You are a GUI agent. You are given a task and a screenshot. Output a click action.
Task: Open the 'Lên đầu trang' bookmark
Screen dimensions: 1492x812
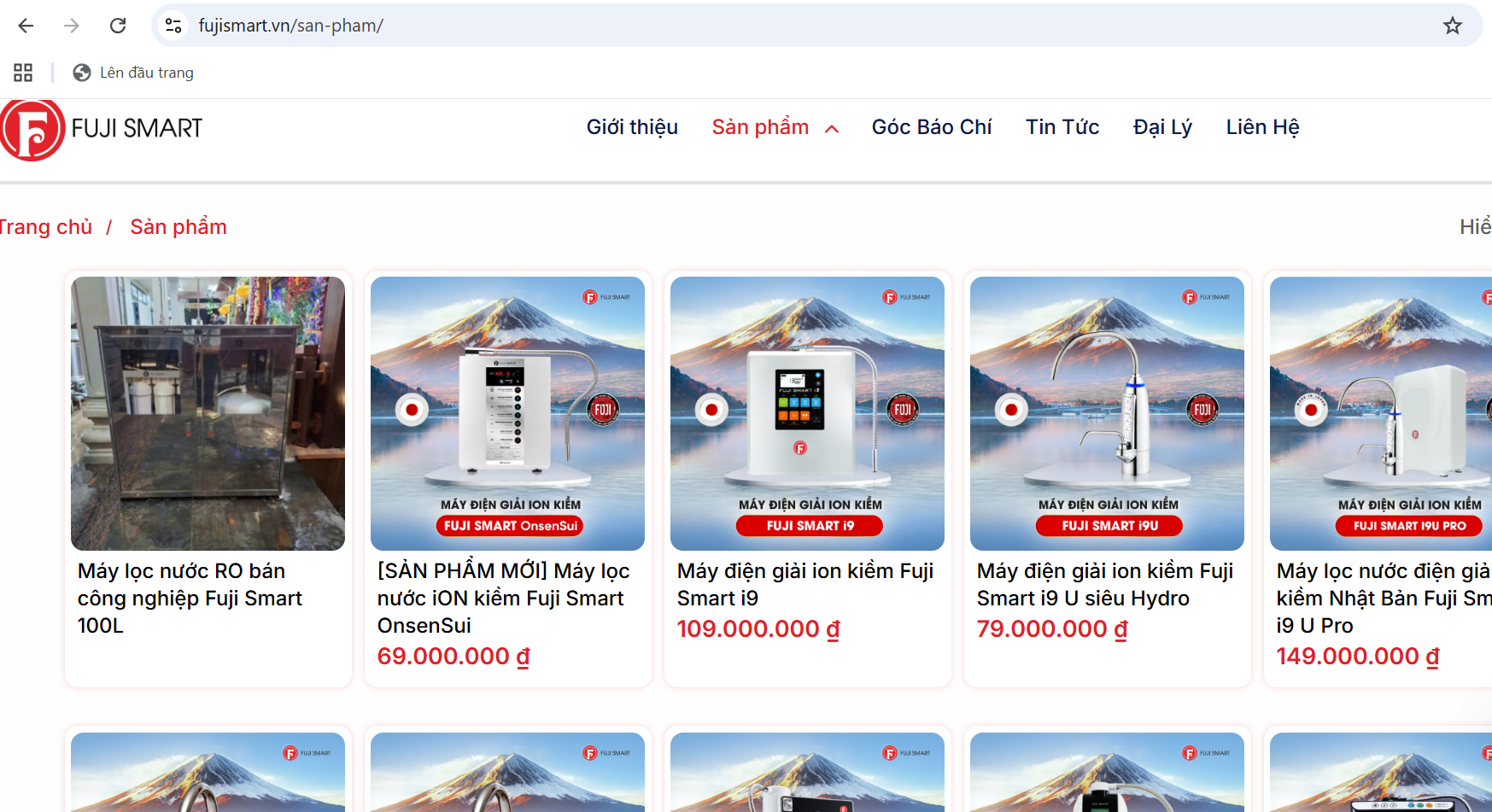134,73
